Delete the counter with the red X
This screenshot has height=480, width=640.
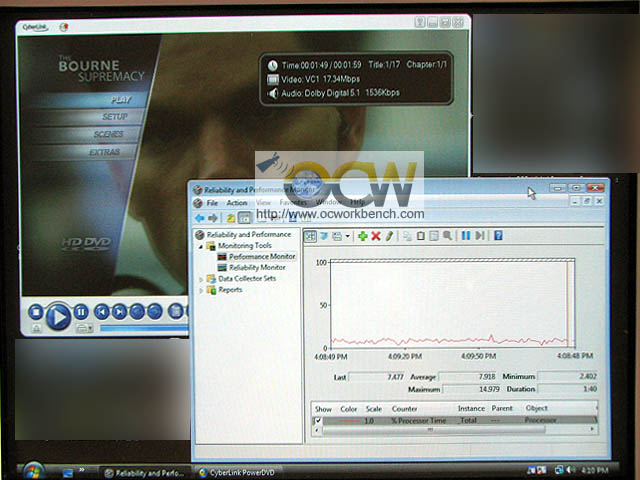(376, 236)
